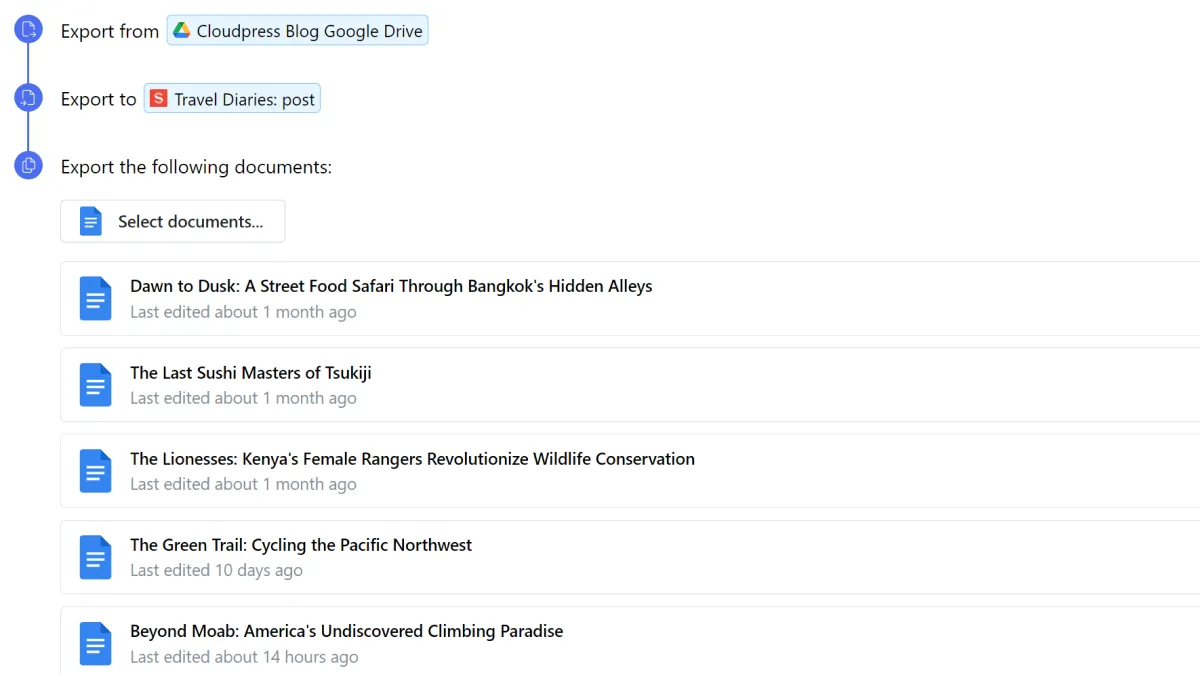This screenshot has height=675, width=1200.
Task: Open Dawn to Dusk Bangkok street food document
Action: pos(630,298)
